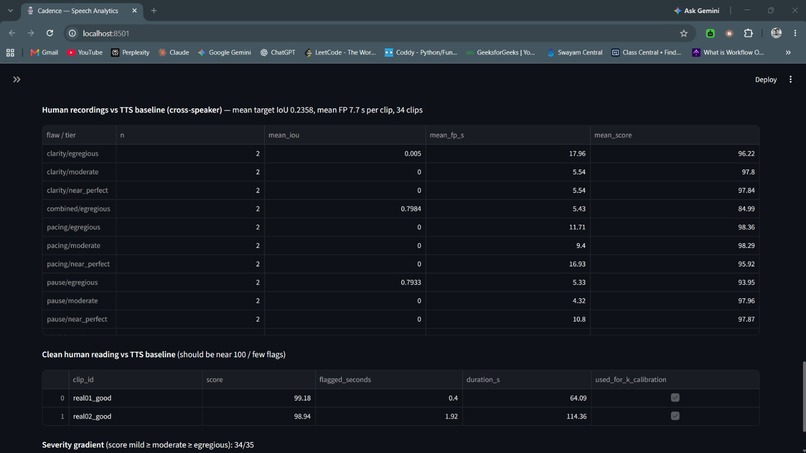
Task: Click the Deploy button
Action: [x=765, y=80]
